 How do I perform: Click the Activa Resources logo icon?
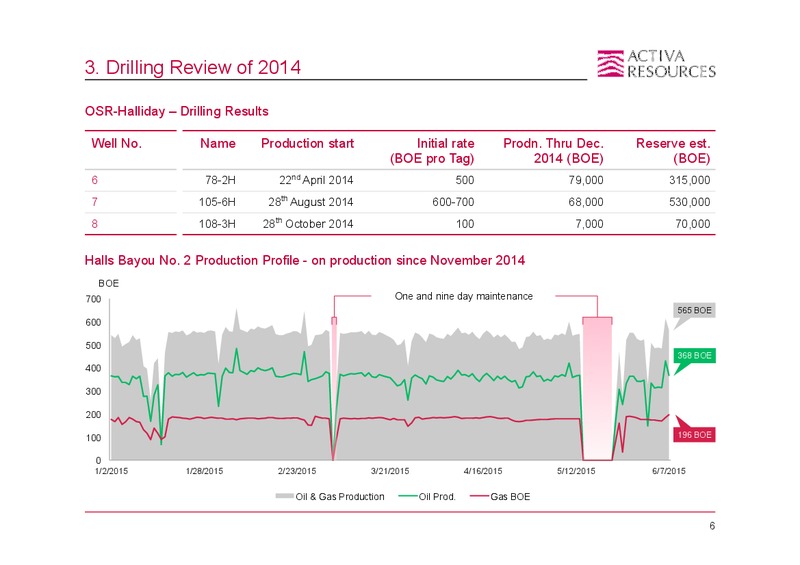click(x=610, y=63)
